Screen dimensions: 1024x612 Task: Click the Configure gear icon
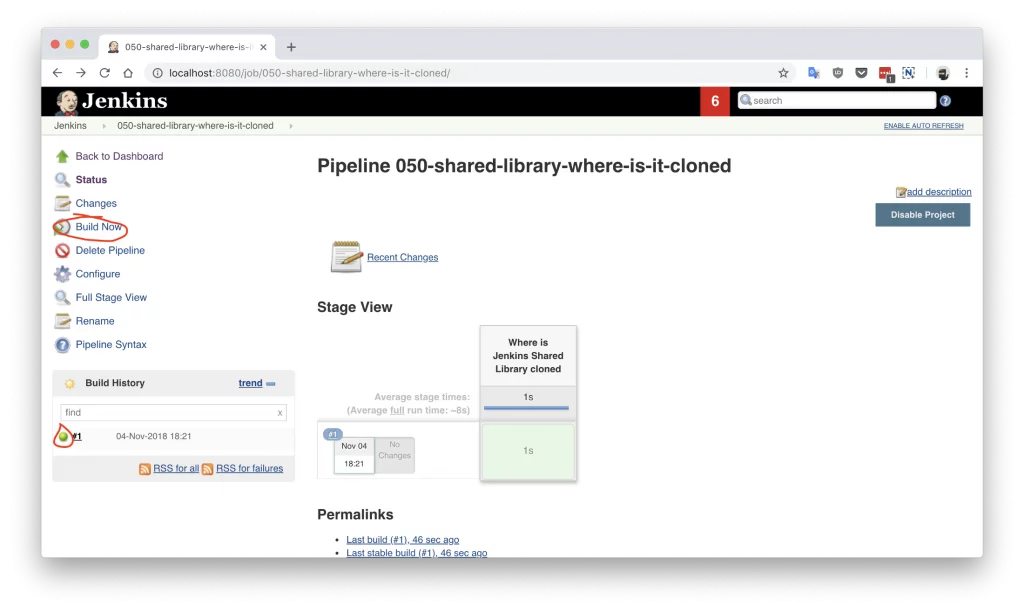pos(62,274)
